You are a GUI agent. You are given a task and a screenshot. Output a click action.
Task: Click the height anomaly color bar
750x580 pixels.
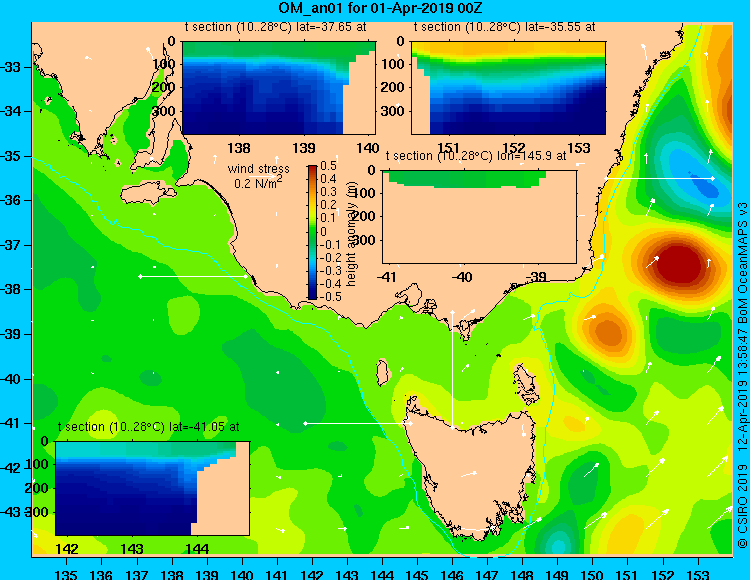pos(312,232)
